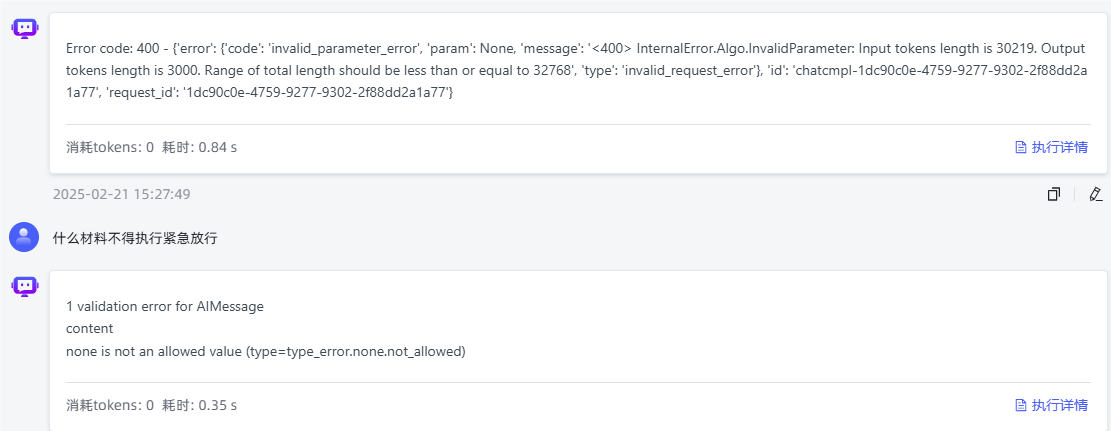The height and width of the screenshot is (431, 1111).
Task: Click the pencil edit icon beside the timestamp
Action: (1095, 194)
